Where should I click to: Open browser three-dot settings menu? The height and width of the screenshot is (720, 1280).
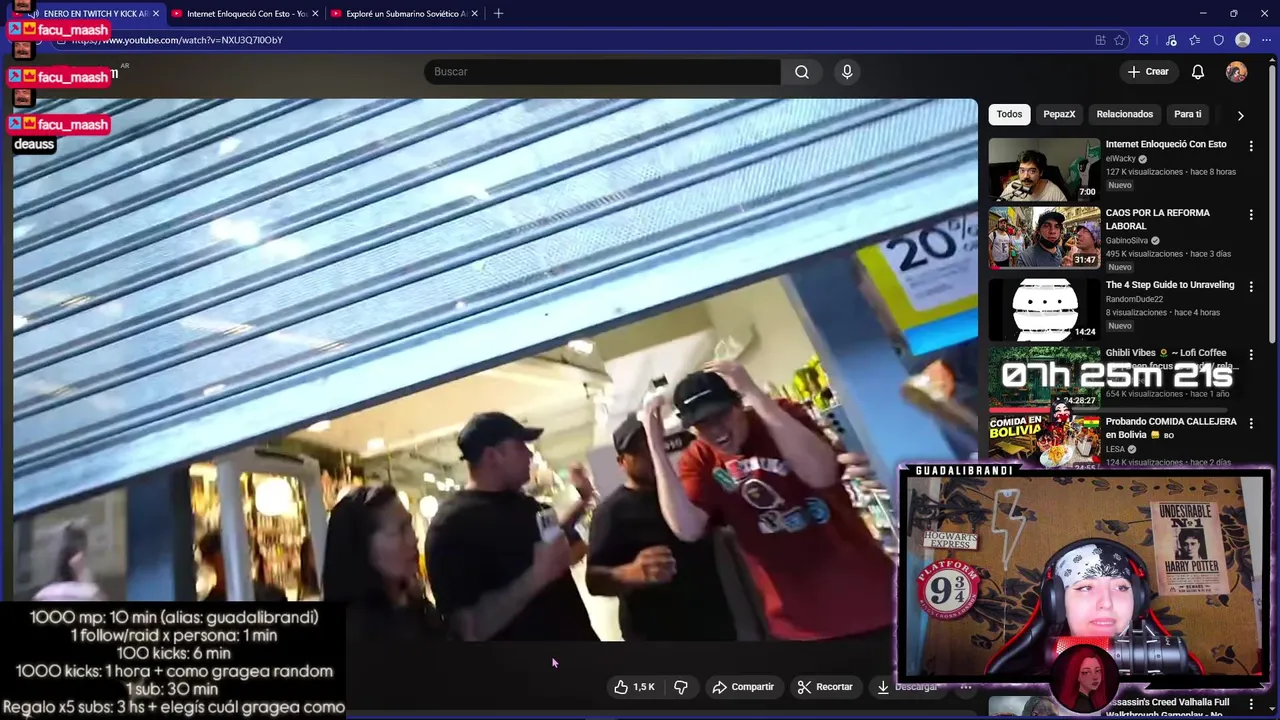pyautogui.click(x=1266, y=40)
